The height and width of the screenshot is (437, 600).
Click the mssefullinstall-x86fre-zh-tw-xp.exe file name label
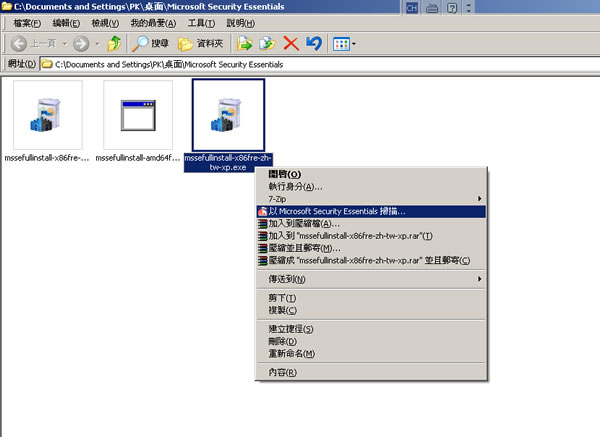pyautogui.click(x=228, y=163)
